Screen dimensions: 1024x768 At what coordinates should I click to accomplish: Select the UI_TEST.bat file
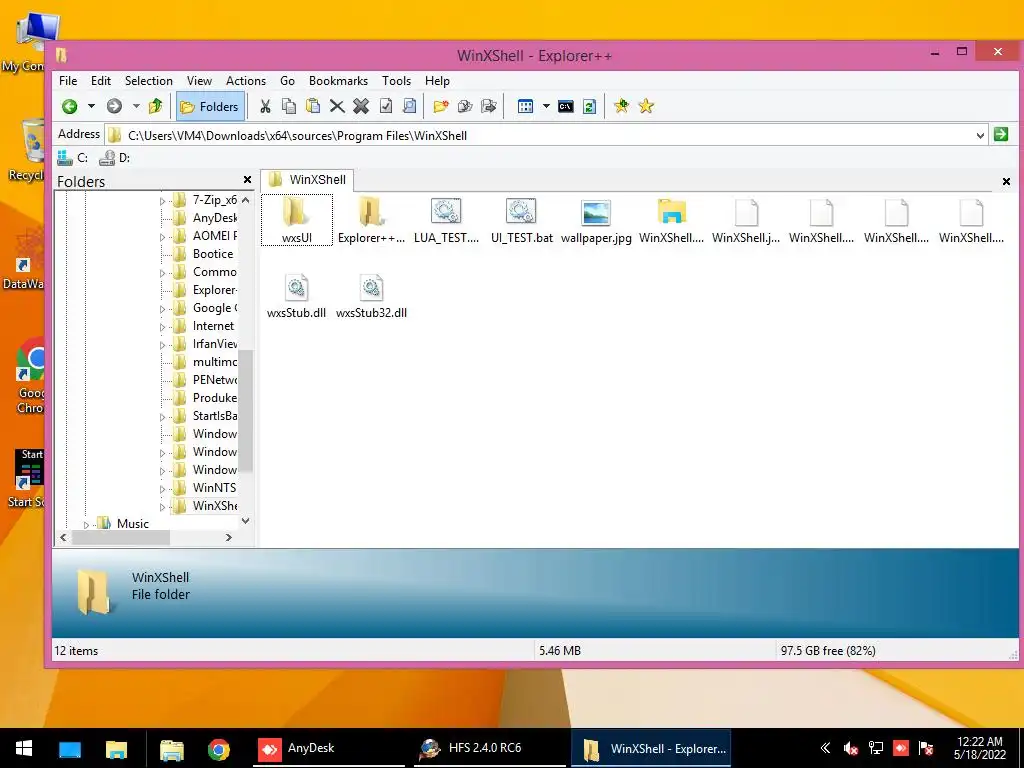click(x=521, y=221)
